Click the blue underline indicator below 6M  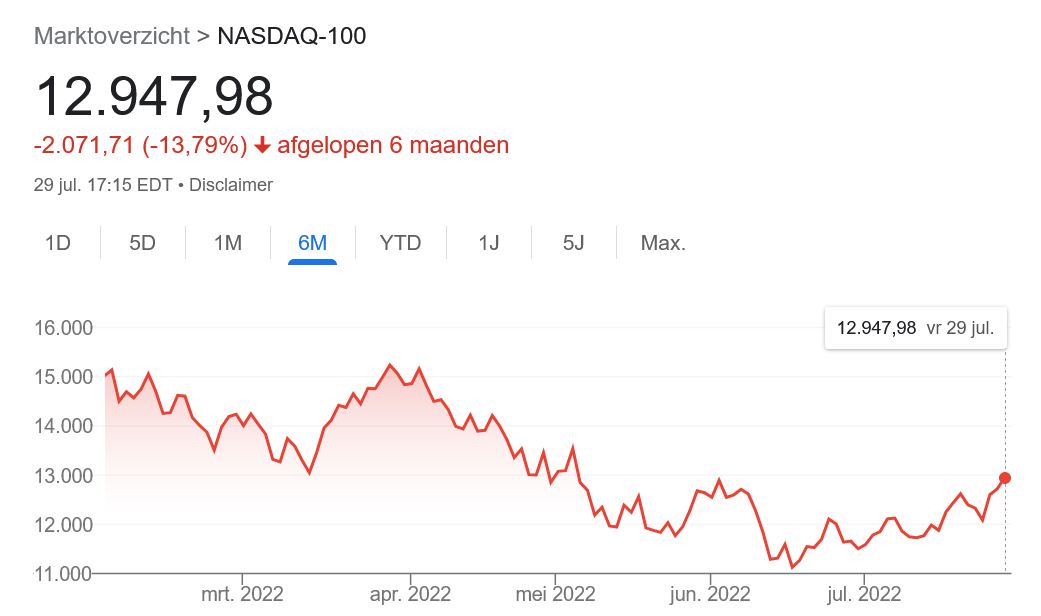(x=313, y=259)
